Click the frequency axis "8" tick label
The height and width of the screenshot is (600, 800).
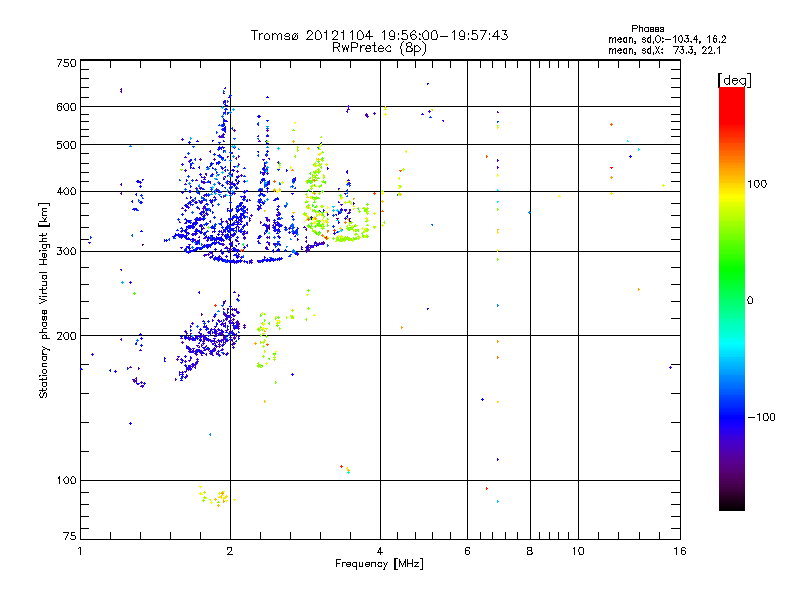(x=530, y=551)
